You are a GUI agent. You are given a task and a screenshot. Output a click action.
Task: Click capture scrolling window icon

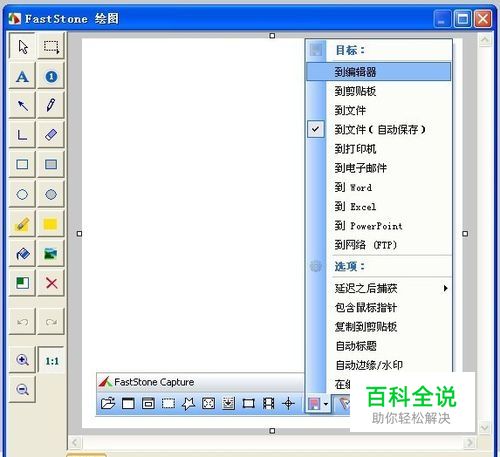tap(228, 403)
